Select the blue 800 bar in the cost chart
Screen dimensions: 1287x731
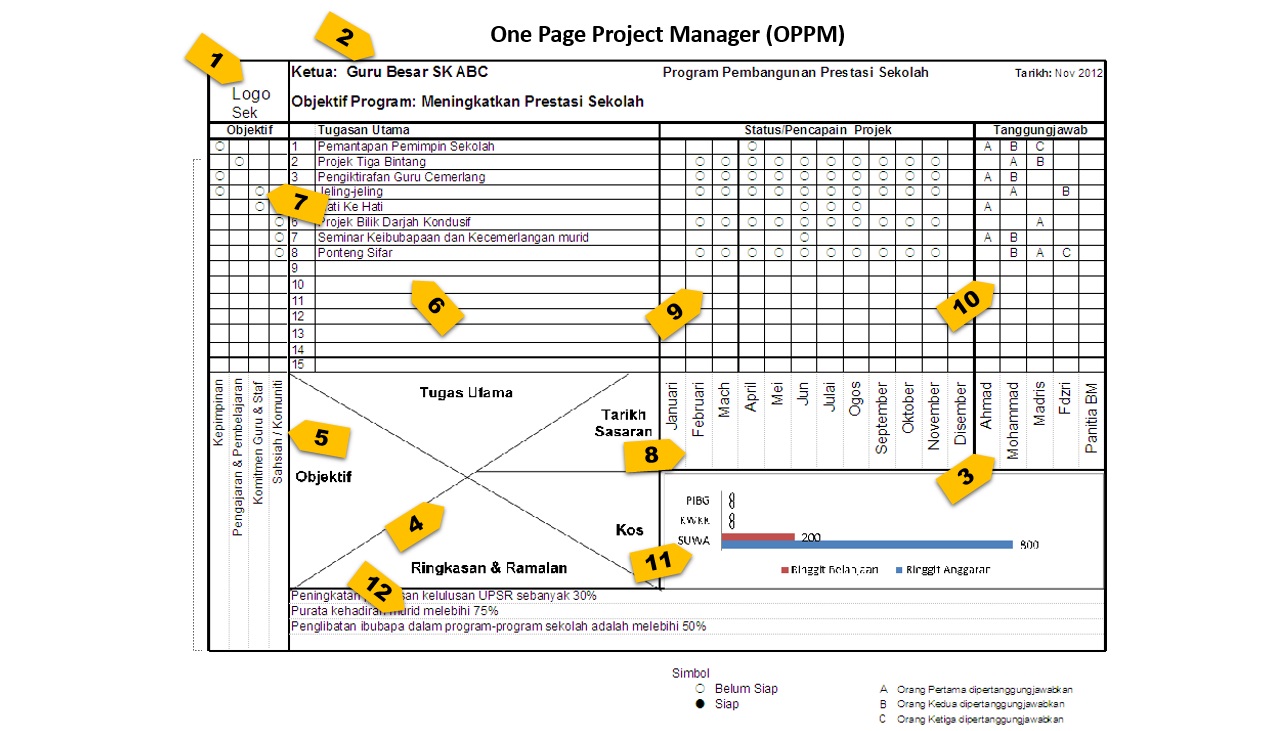(x=867, y=545)
